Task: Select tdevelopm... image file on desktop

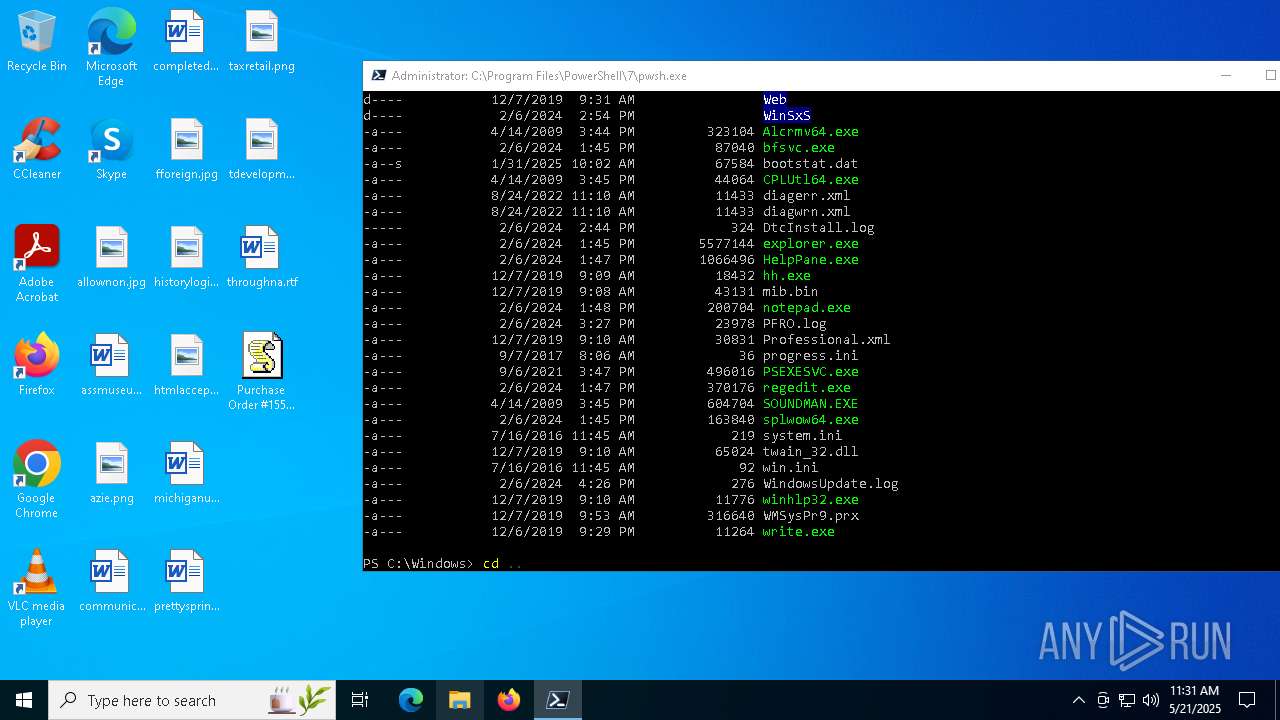Action: point(261,150)
